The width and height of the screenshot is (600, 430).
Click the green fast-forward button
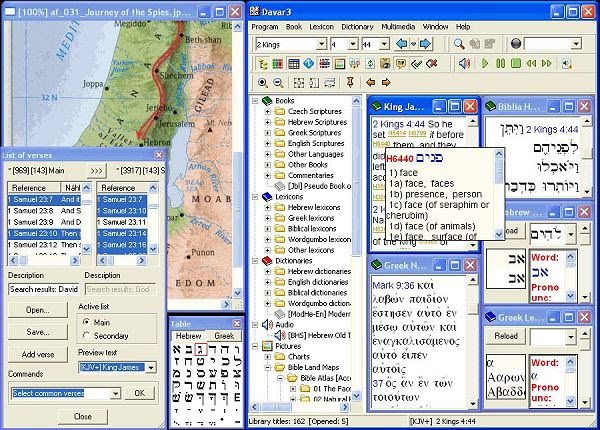pyautogui.click(x=547, y=63)
